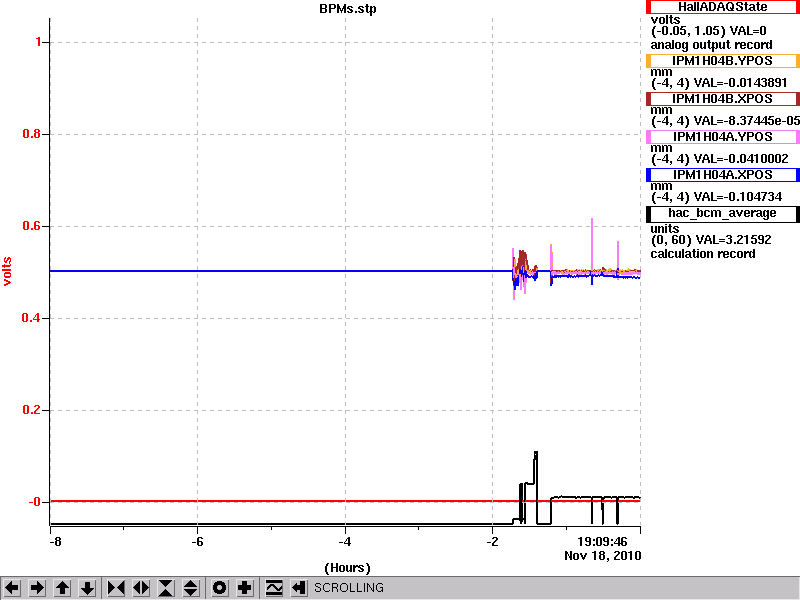The width and height of the screenshot is (800, 600).
Task: Select the HallADAQState legend entry
Action: (x=722, y=7)
